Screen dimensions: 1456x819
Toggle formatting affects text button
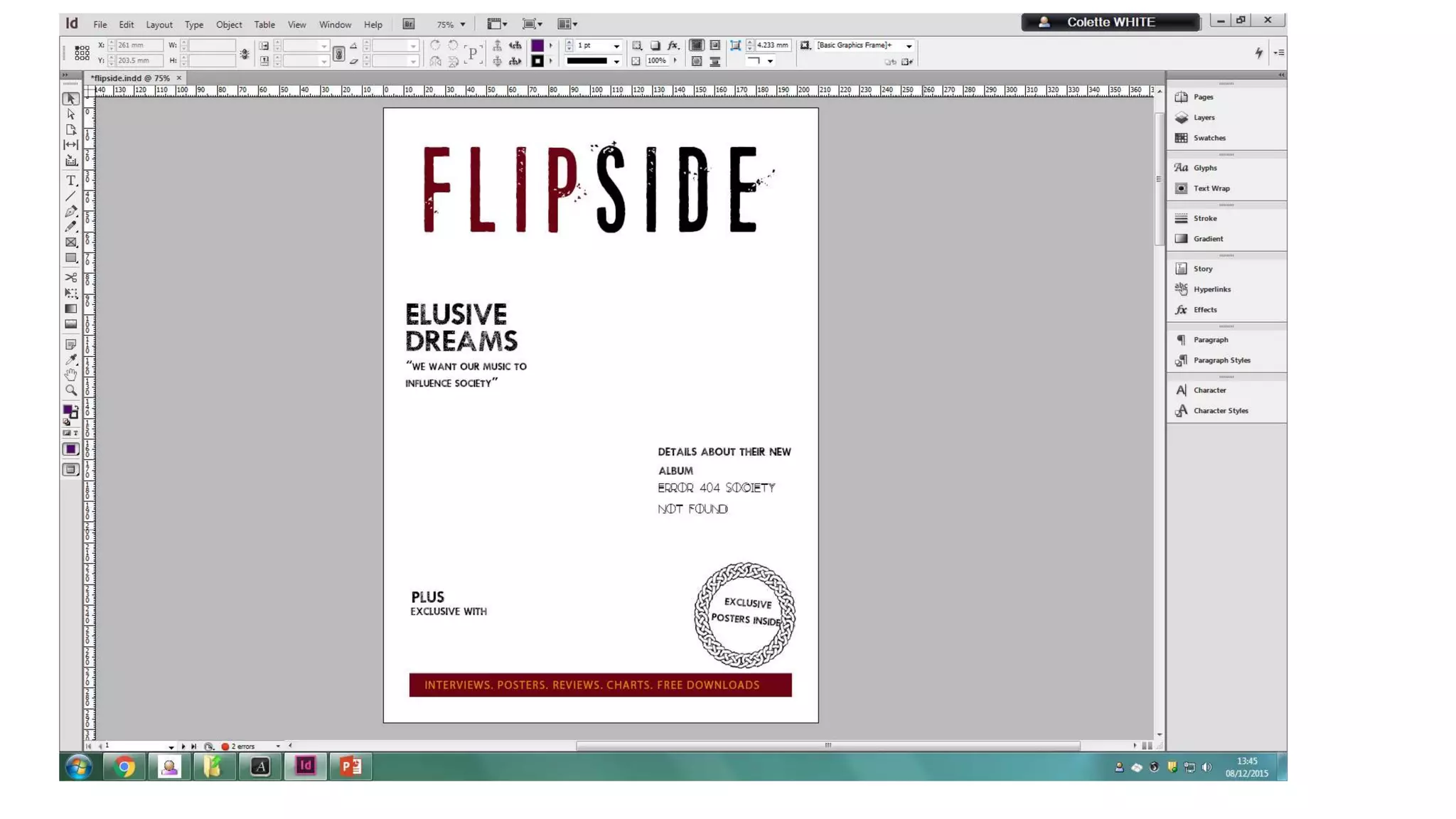[x=75, y=433]
